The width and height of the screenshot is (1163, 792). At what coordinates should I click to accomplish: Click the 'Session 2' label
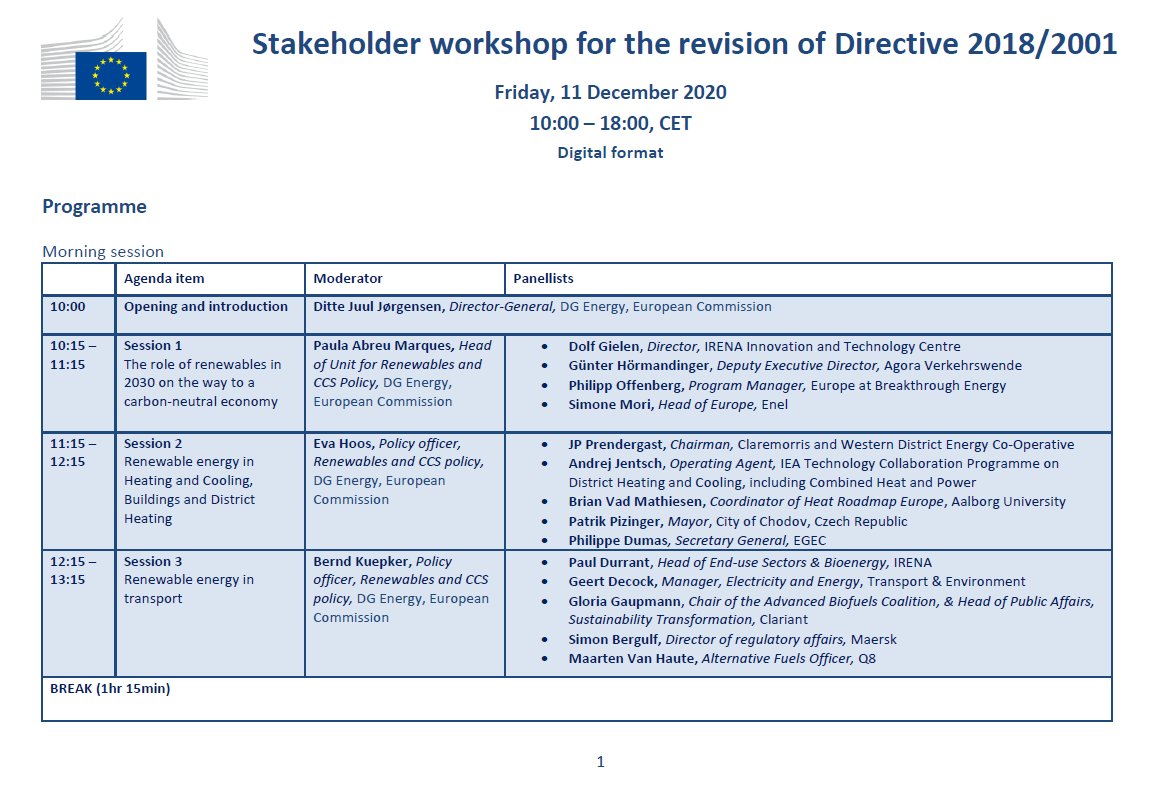pos(153,443)
